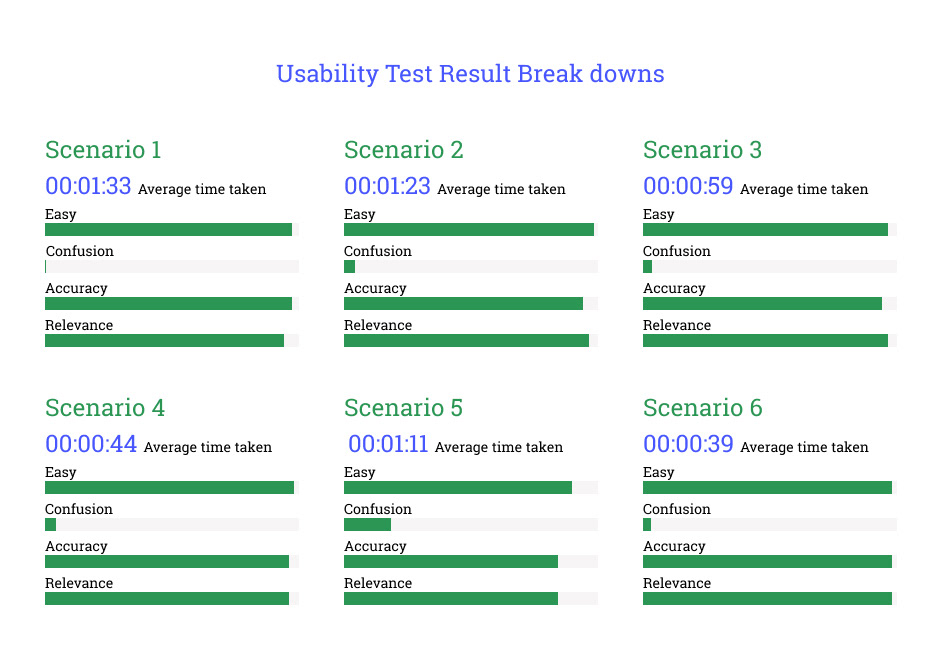Click the Scenario 3 Accuracy bar
This screenshot has width=942, height=661.
coord(770,303)
